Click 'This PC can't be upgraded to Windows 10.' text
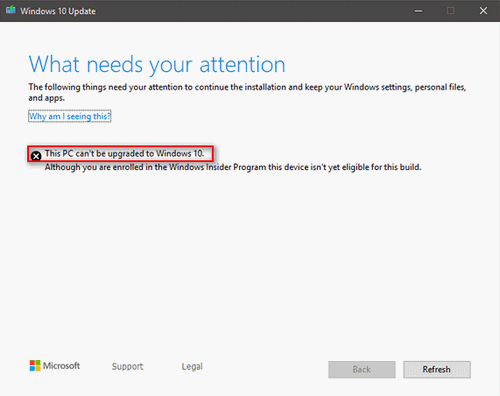Screen dimensions: 500x396 [124, 154]
